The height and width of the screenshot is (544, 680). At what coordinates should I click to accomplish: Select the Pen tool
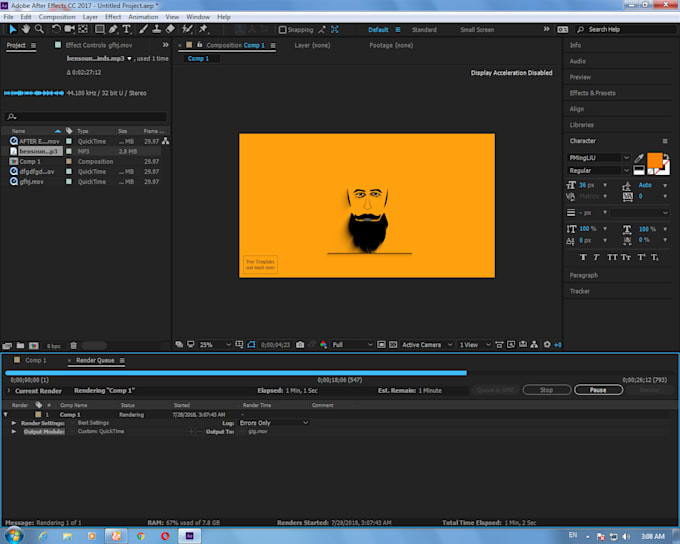coord(113,29)
